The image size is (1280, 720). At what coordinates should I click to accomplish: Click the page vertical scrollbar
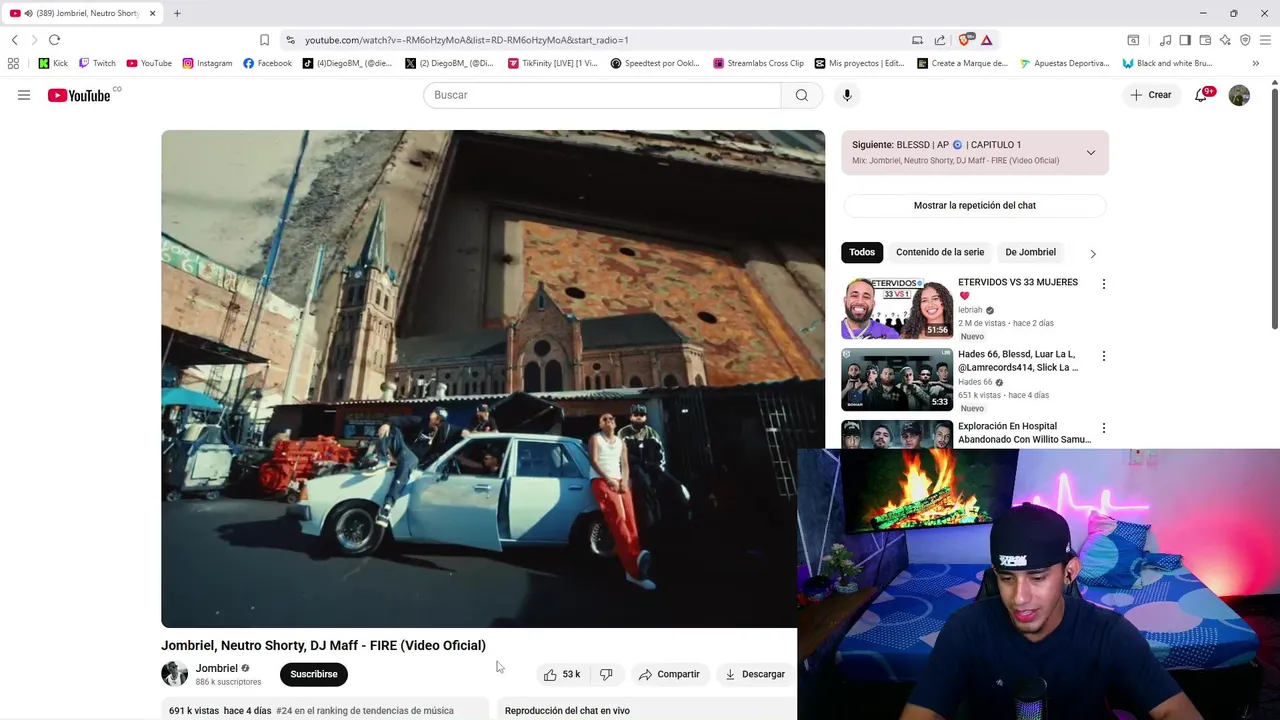[1274, 209]
